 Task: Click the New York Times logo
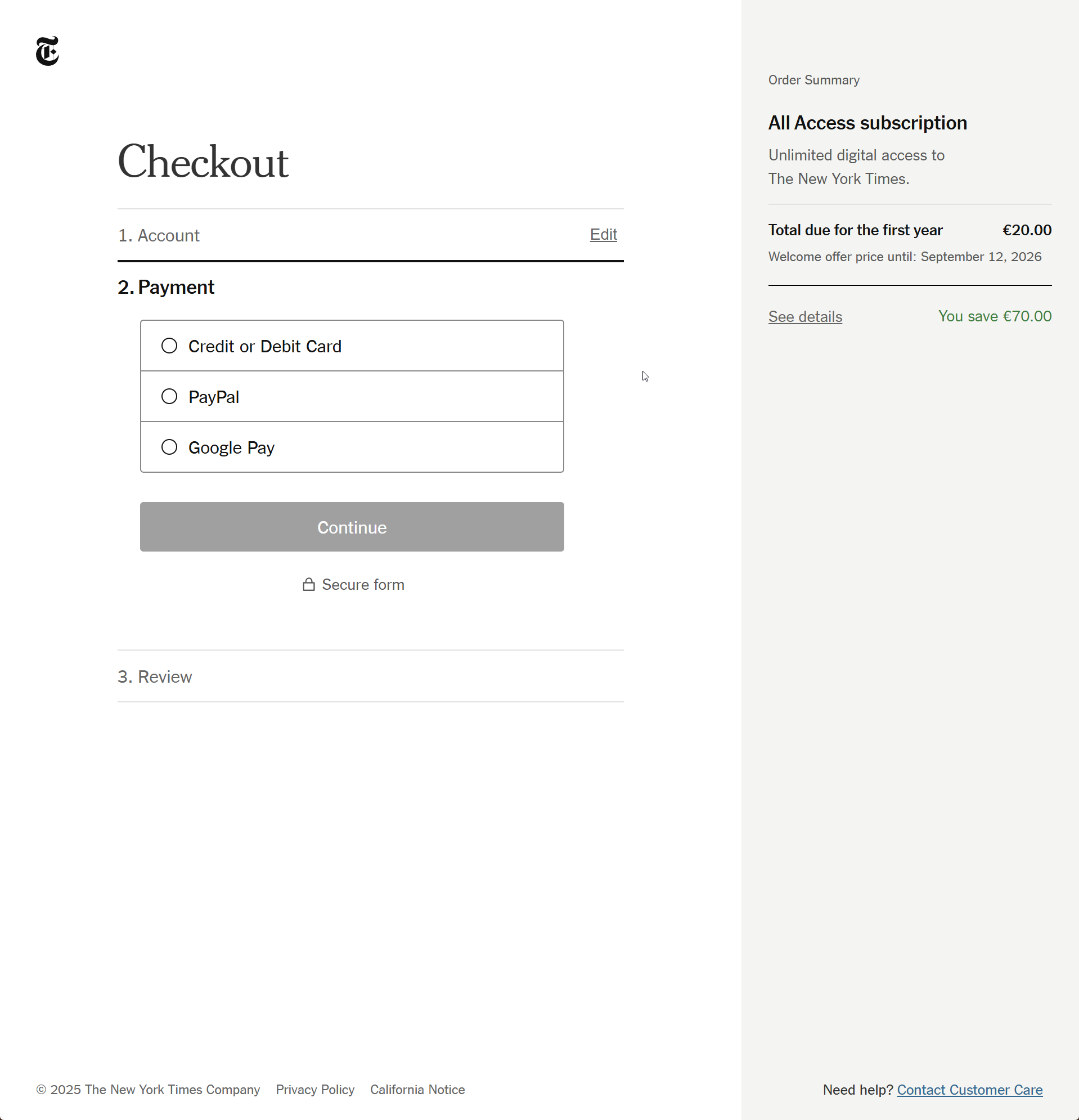click(x=47, y=51)
